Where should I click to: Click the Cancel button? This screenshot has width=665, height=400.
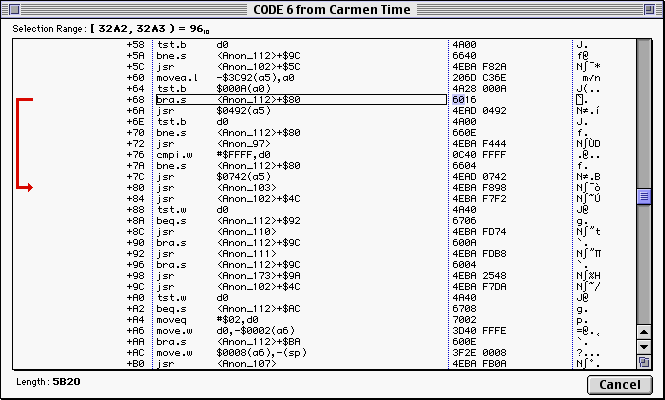click(x=620, y=385)
